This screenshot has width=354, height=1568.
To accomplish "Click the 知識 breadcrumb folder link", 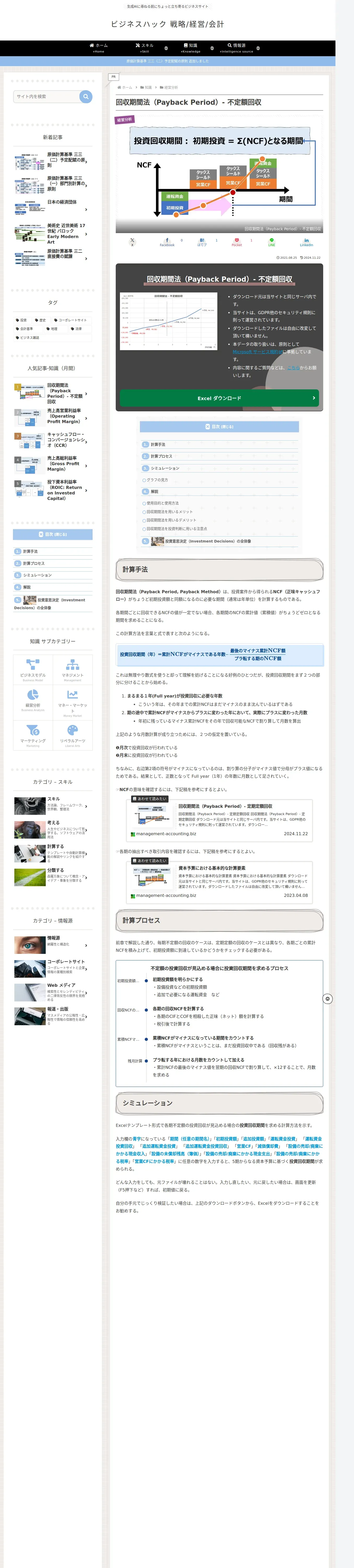I will (x=147, y=88).
